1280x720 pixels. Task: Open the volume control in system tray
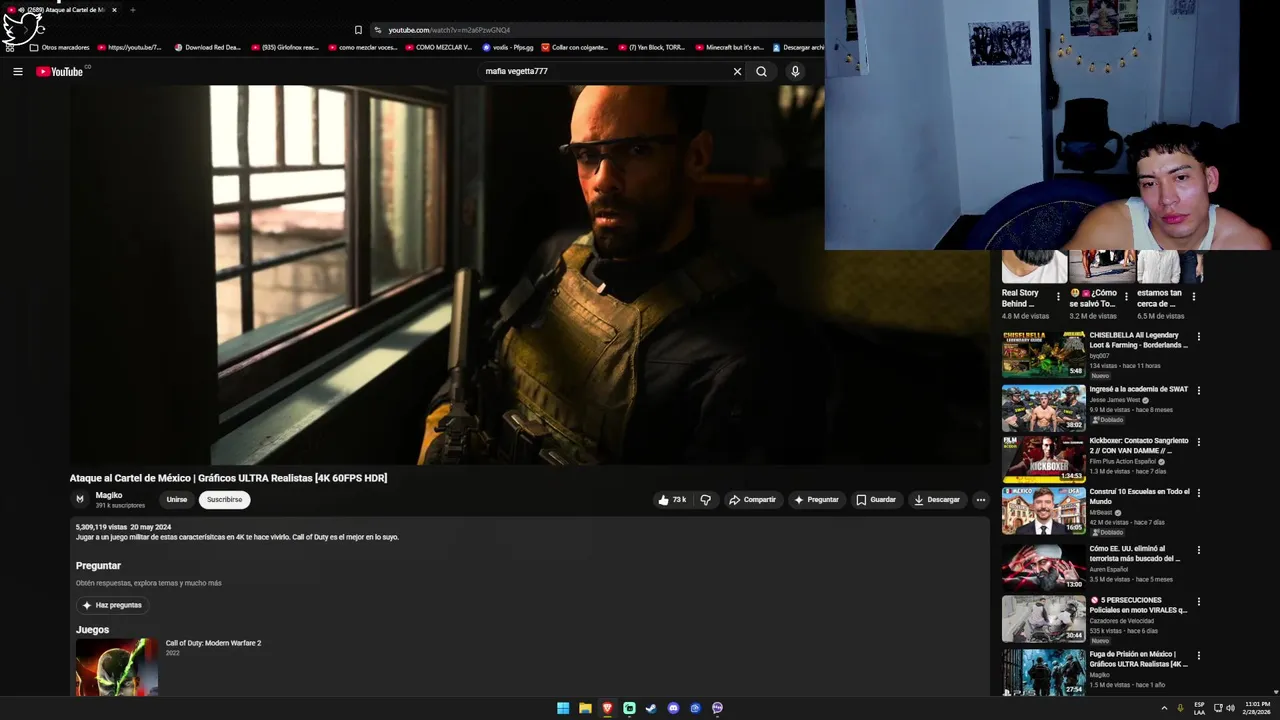click(x=1230, y=708)
